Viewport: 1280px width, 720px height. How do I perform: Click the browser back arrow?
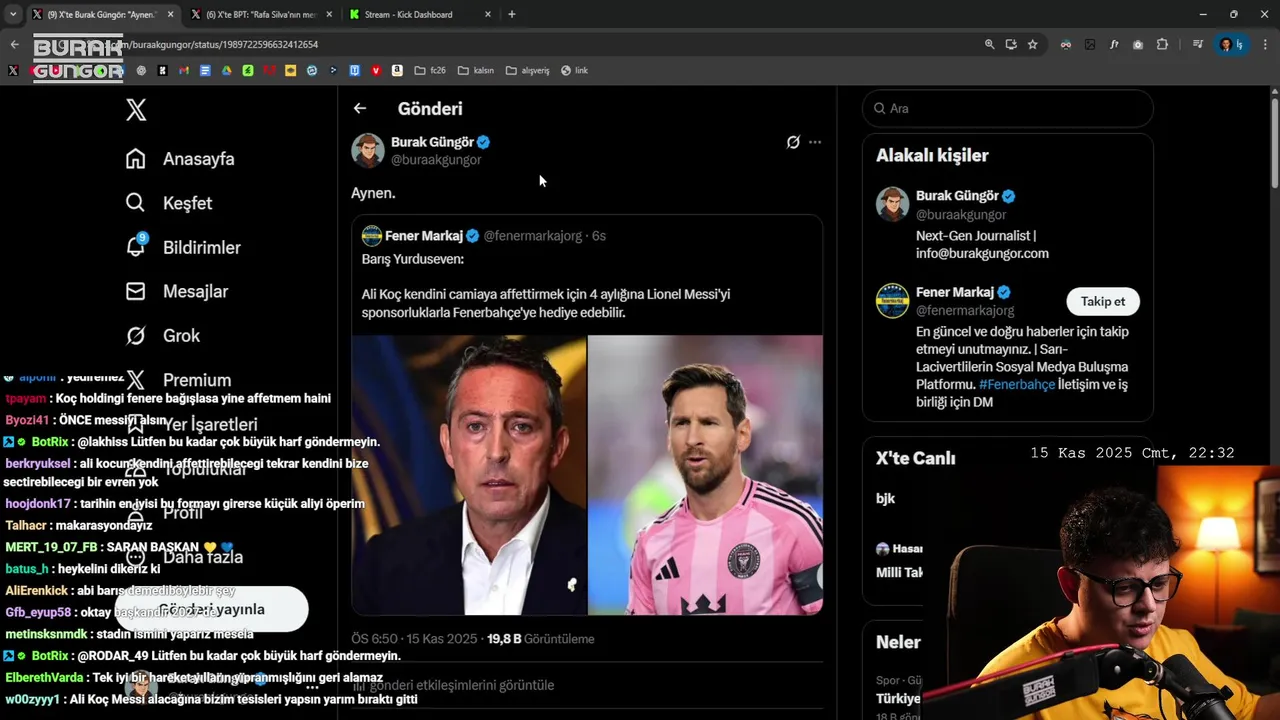(x=14, y=44)
